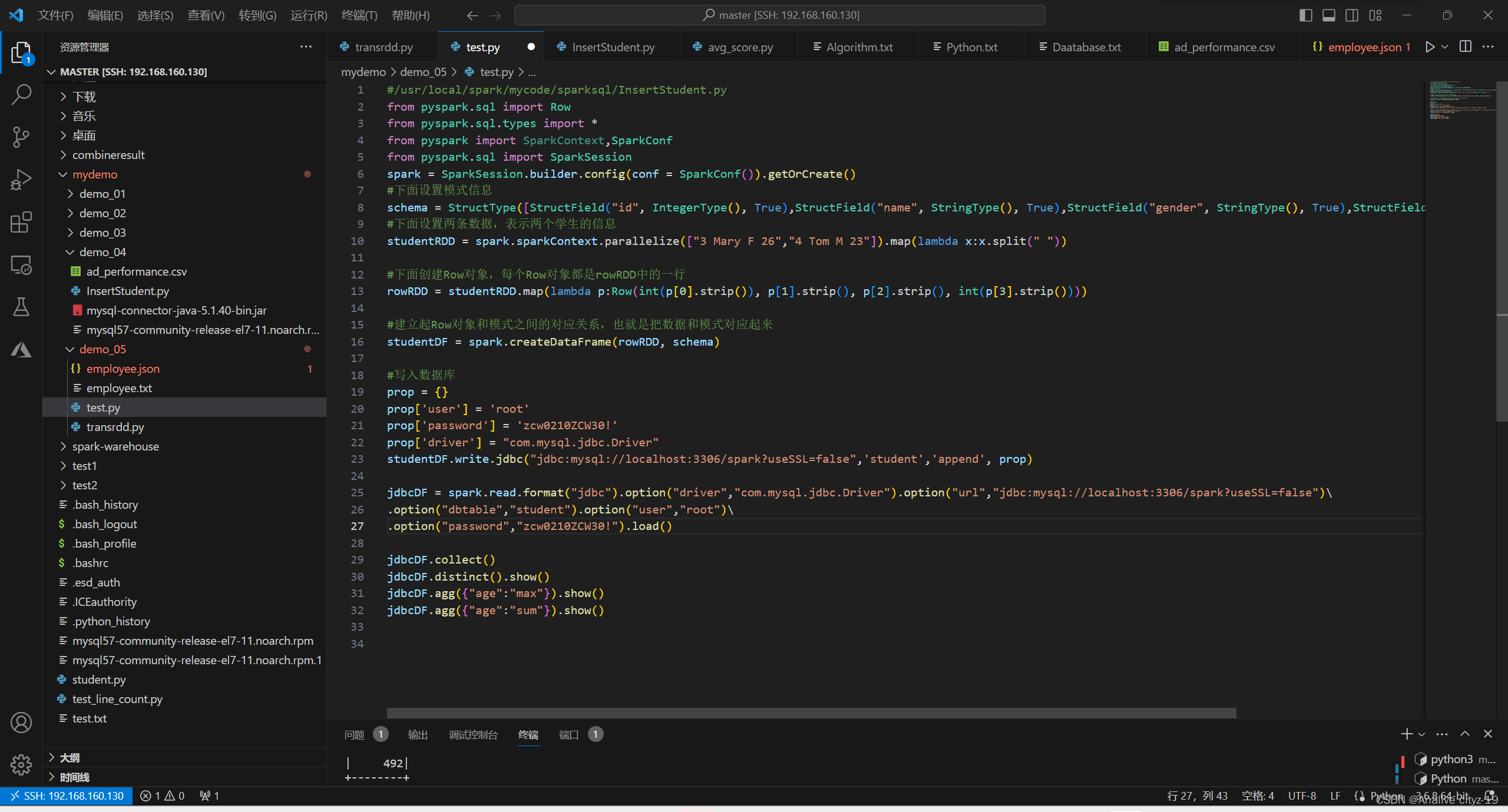Open Run and Debug view
The image size is (1508, 812).
pos(21,180)
